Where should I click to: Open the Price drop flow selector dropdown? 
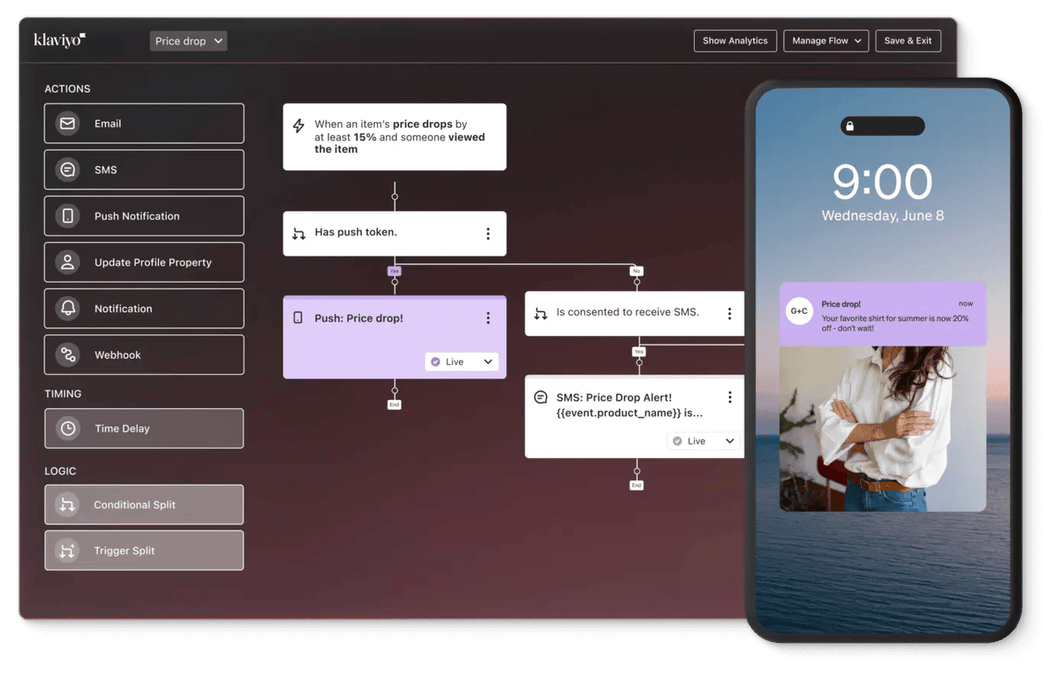(188, 40)
